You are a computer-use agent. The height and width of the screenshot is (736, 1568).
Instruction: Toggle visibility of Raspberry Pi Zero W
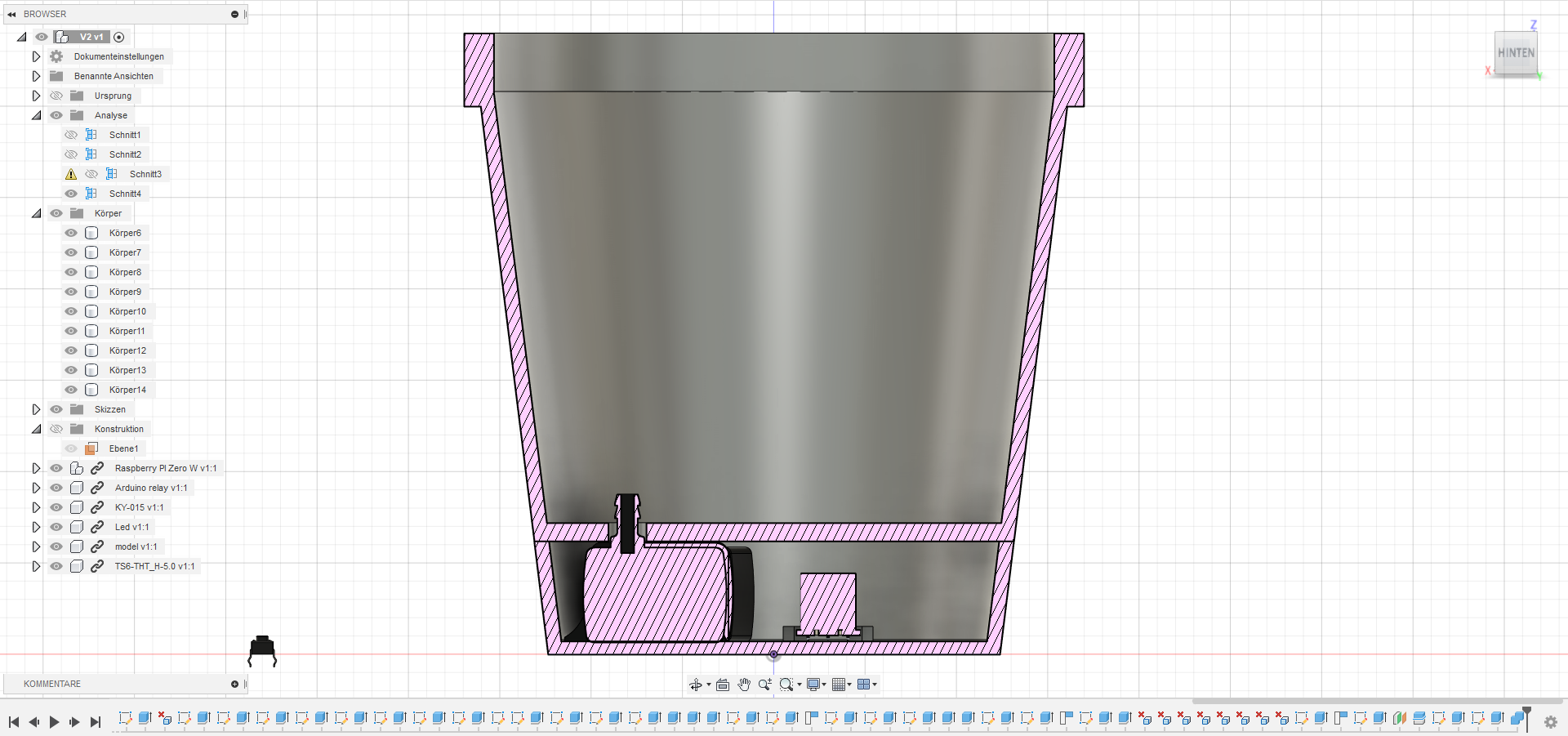tap(56, 468)
